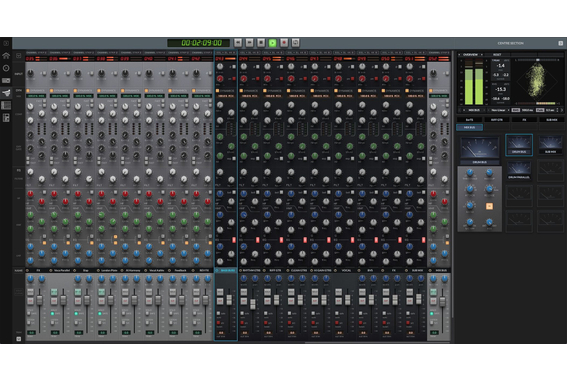This screenshot has width=567, height=380.
Task: Click the timecode display 00:02:09:00
Action: pos(199,43)
